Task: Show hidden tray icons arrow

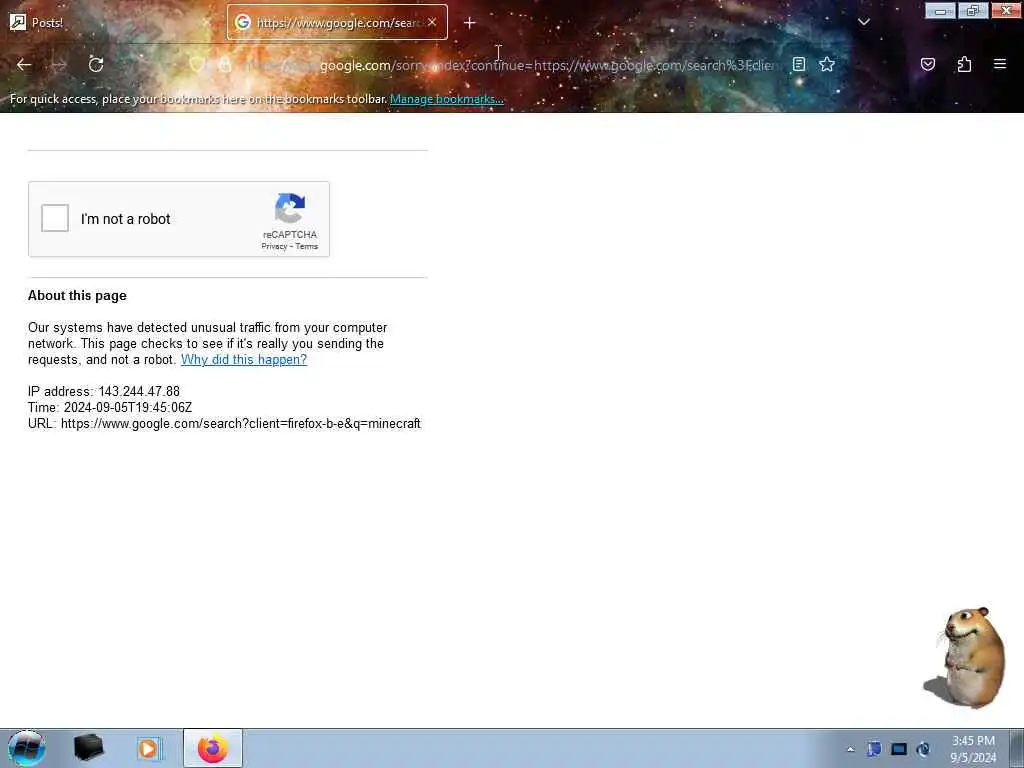Action: (850, 750)
